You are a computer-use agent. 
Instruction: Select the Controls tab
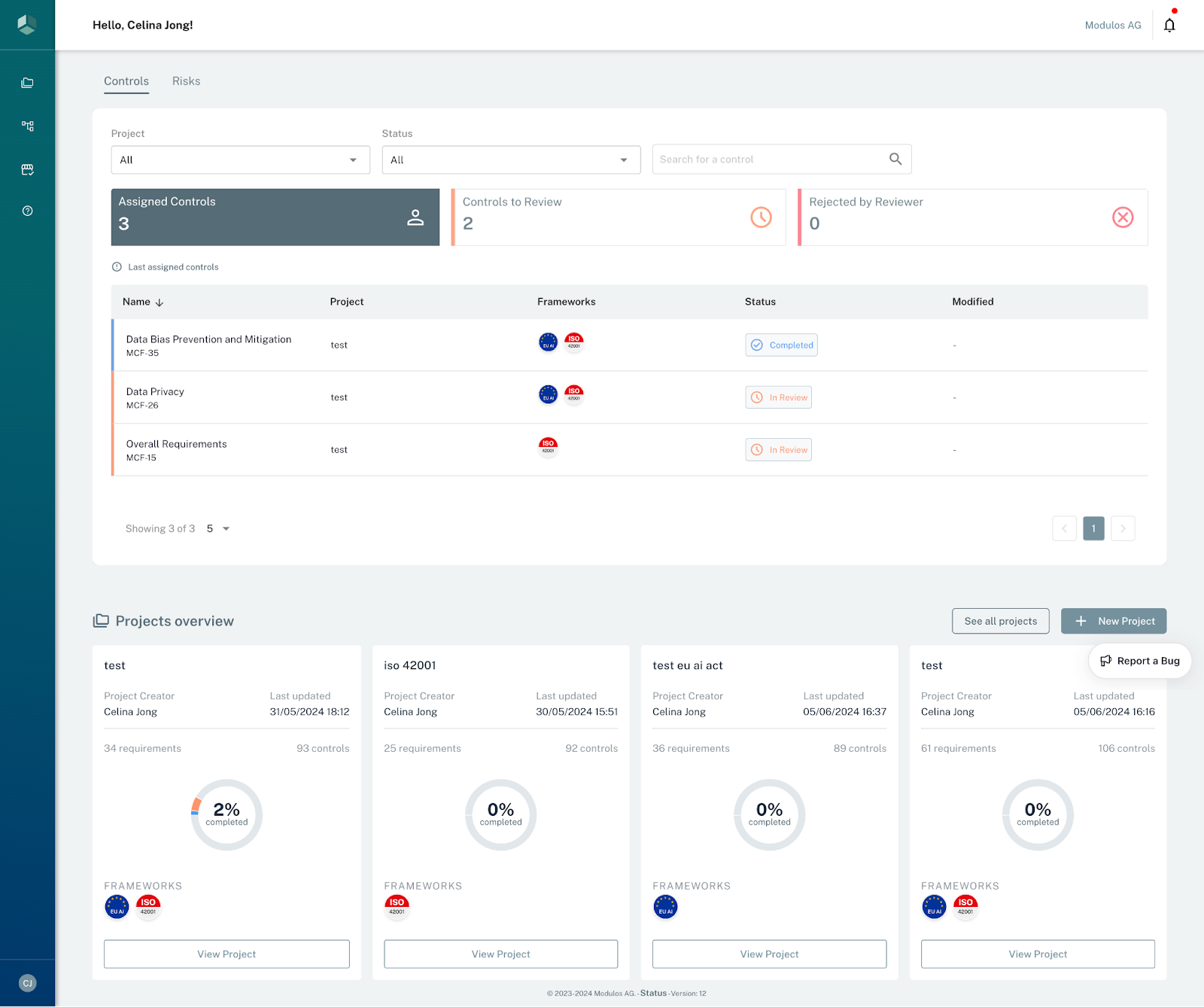(x=126, y=81)
